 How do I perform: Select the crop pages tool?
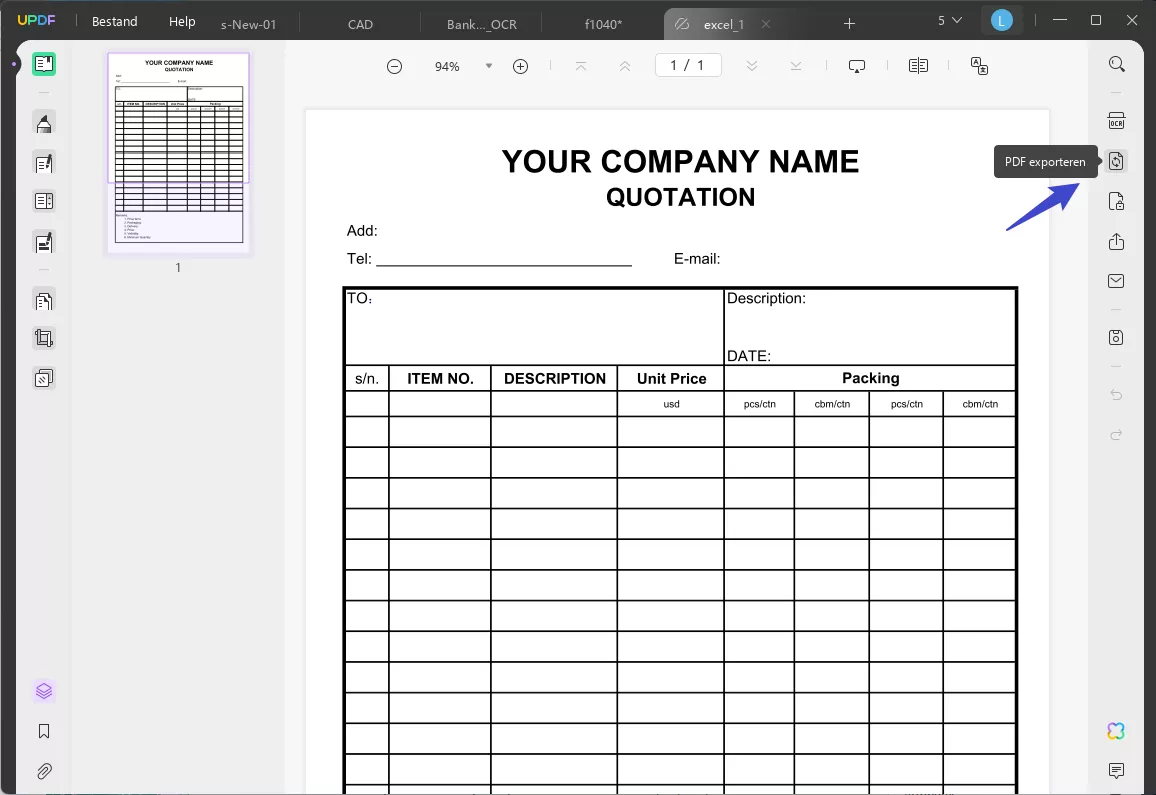pos(44,338)
